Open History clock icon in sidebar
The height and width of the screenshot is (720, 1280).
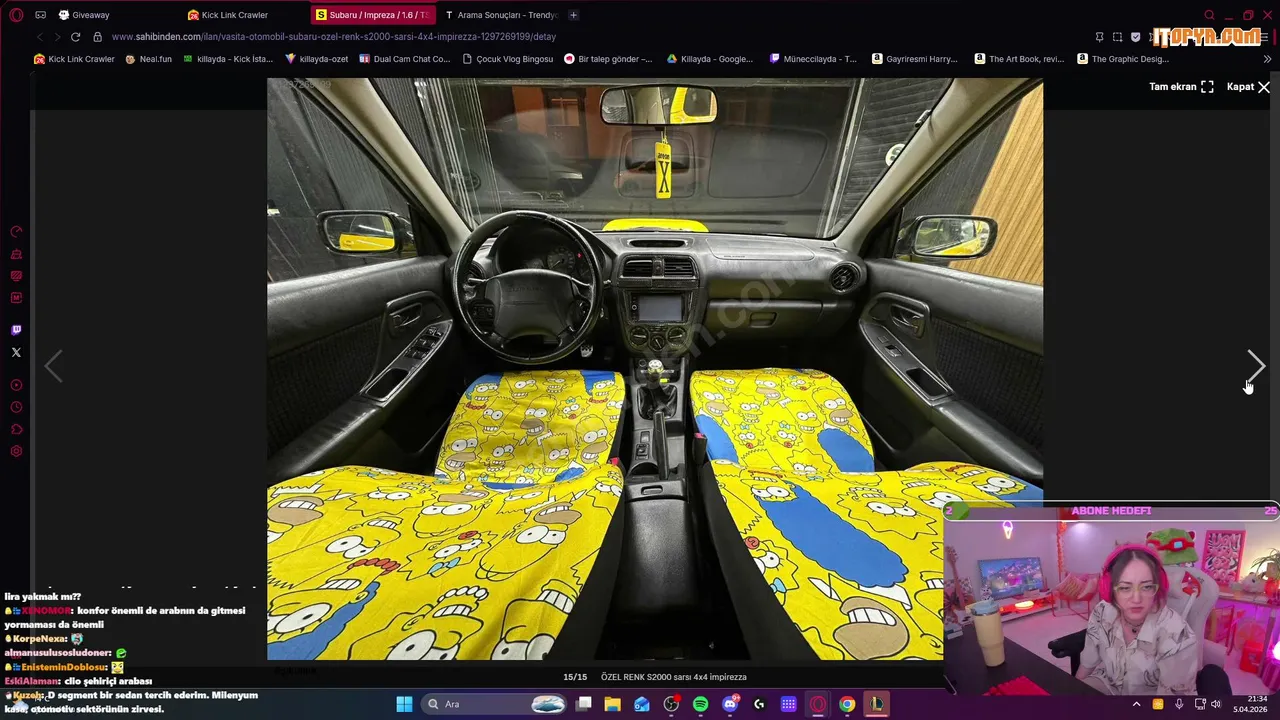click(x=16, y=407)
